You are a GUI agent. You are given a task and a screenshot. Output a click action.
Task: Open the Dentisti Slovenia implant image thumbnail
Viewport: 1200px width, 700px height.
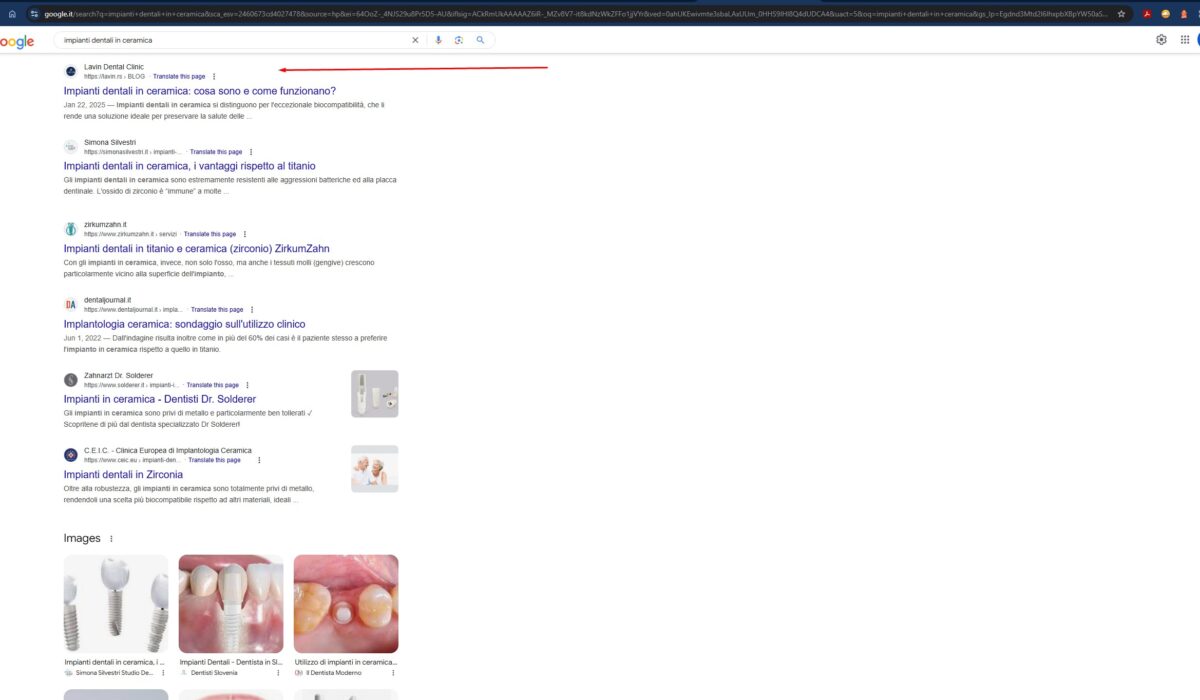230,604
